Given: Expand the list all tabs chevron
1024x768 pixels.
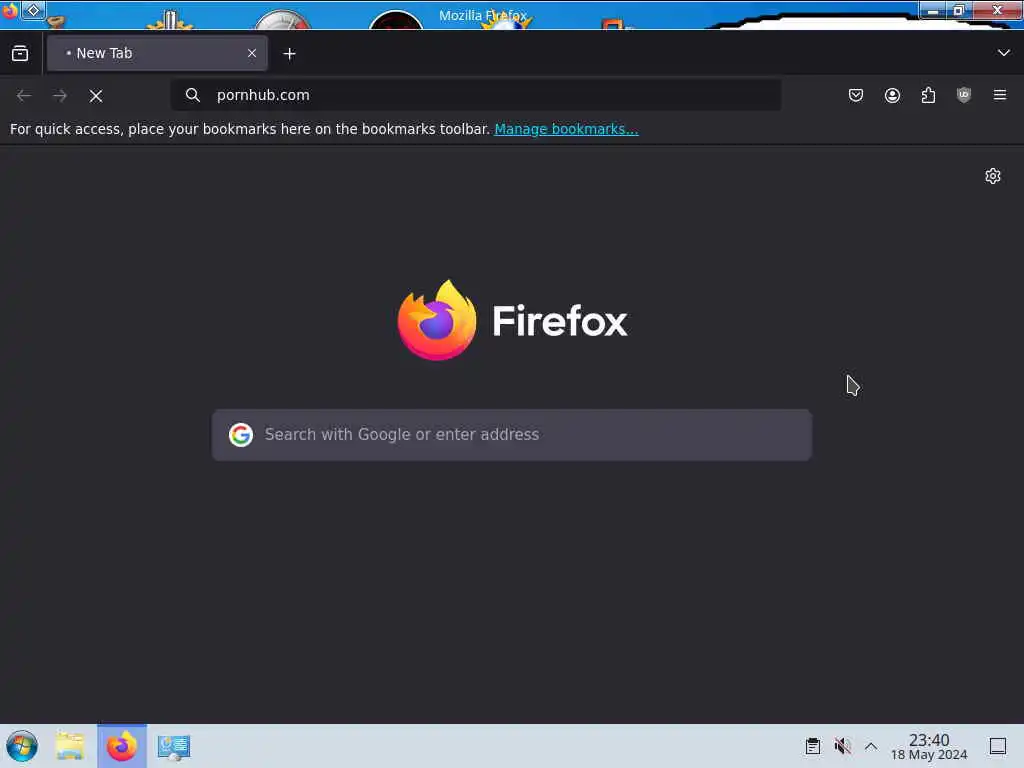Looking at the screenshot, I should tap(1003, 53).
